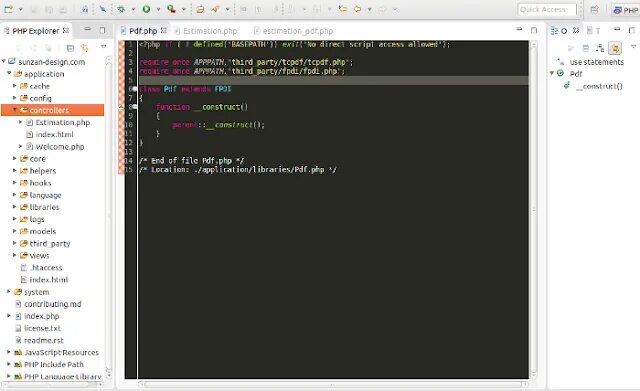
Task: Toggle the highlighted Outline filter button
Action: pos(615,48)
